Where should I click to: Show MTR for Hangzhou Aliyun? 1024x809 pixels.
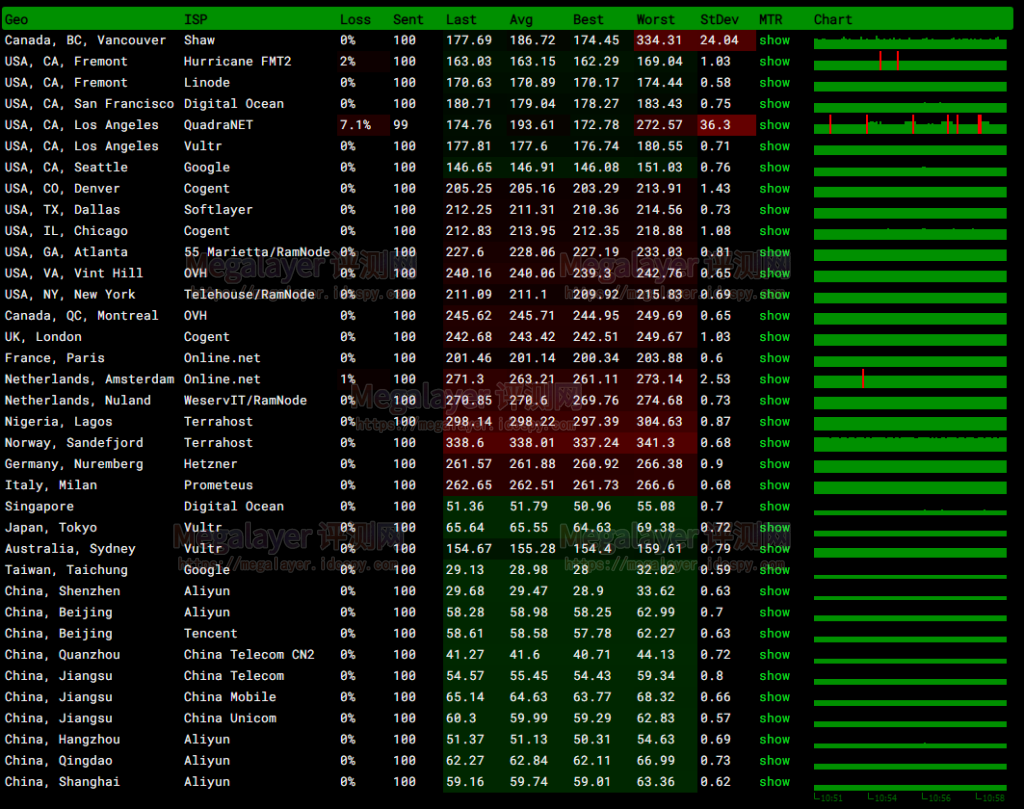coord(775,740)
